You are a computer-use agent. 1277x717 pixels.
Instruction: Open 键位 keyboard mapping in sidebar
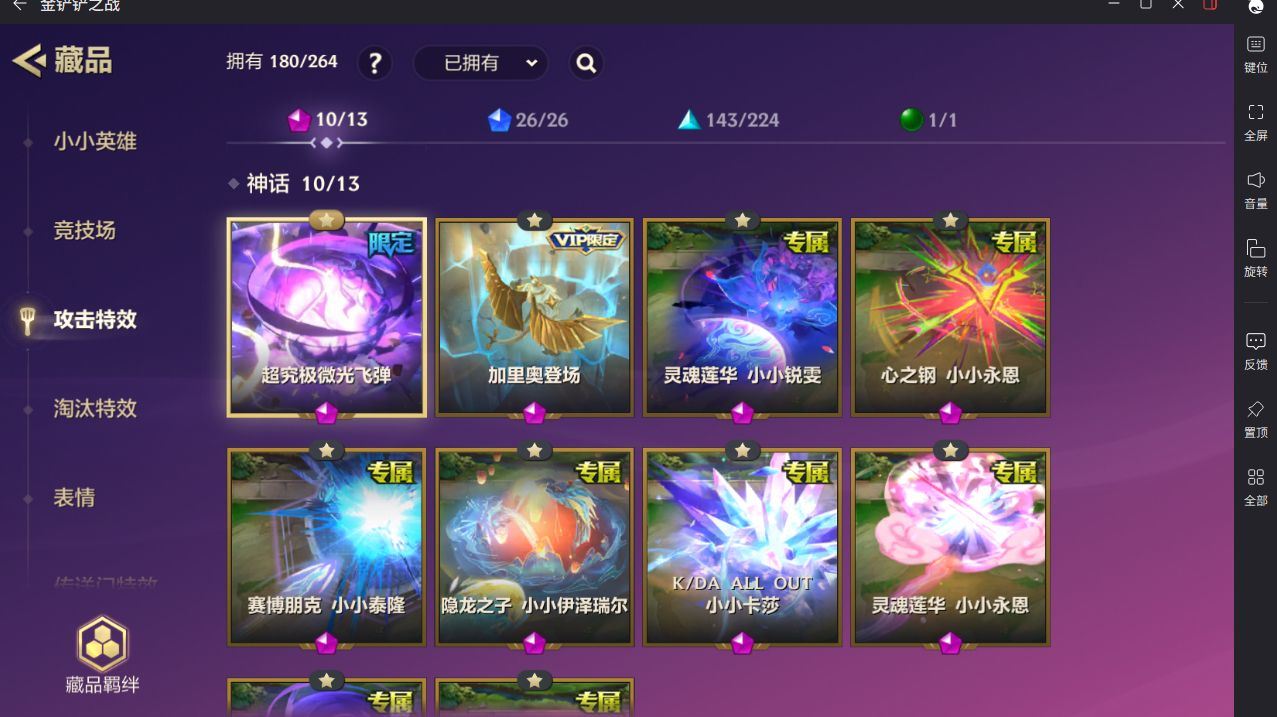point(1256,55)
